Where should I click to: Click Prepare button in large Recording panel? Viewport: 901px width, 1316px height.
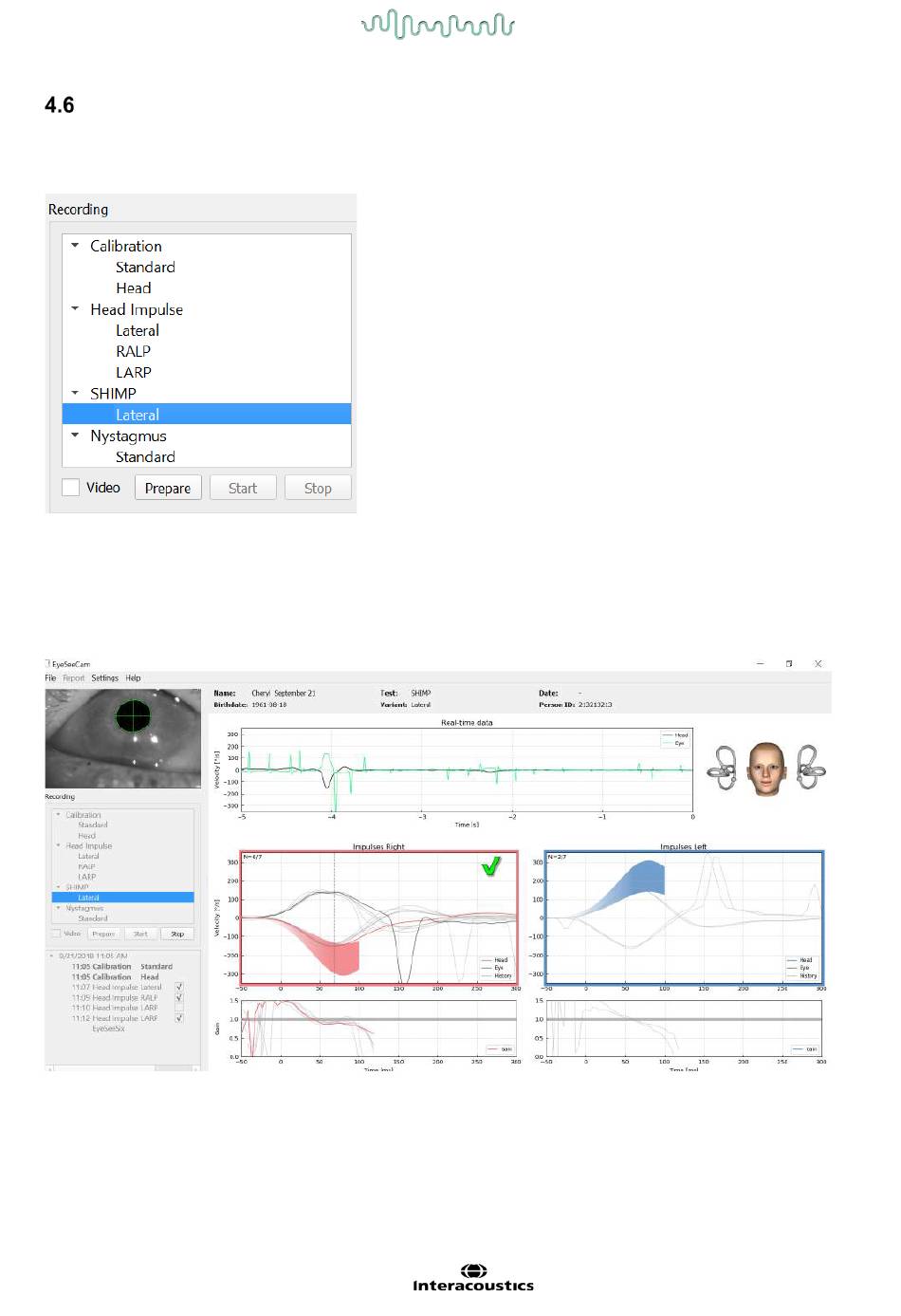click(x=168, y=488)
